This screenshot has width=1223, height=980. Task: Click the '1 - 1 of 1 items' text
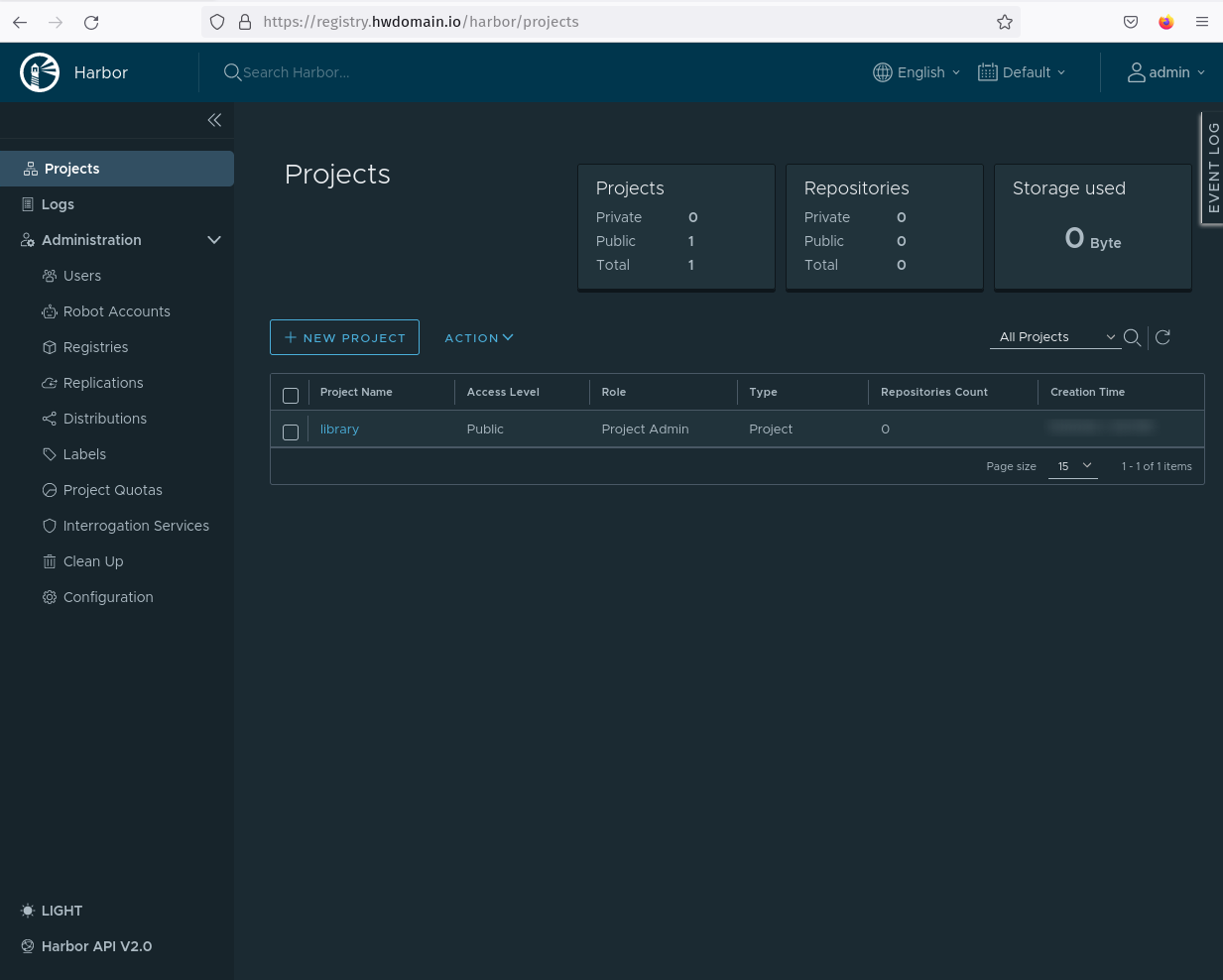click(x=1157, y=466)
